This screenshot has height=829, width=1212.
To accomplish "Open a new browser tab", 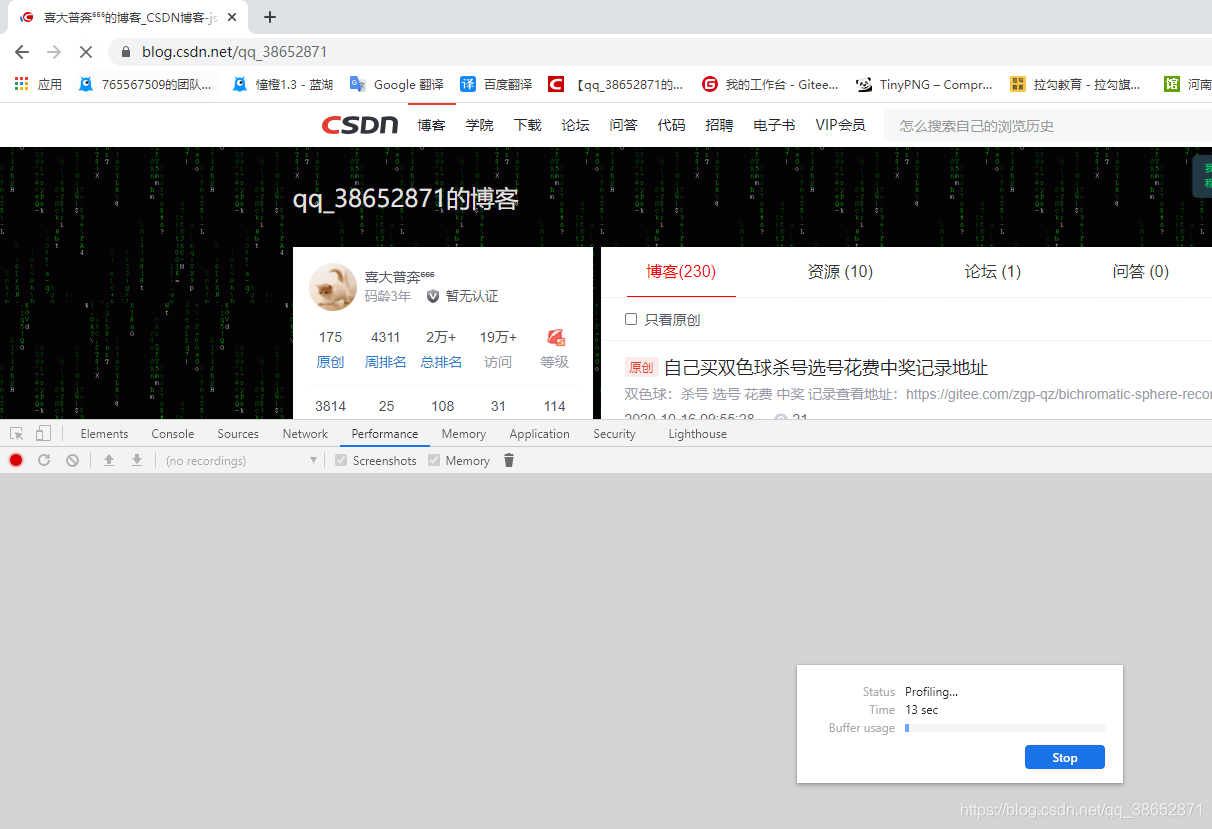I will pyautogui.click(x=270, y=17).
